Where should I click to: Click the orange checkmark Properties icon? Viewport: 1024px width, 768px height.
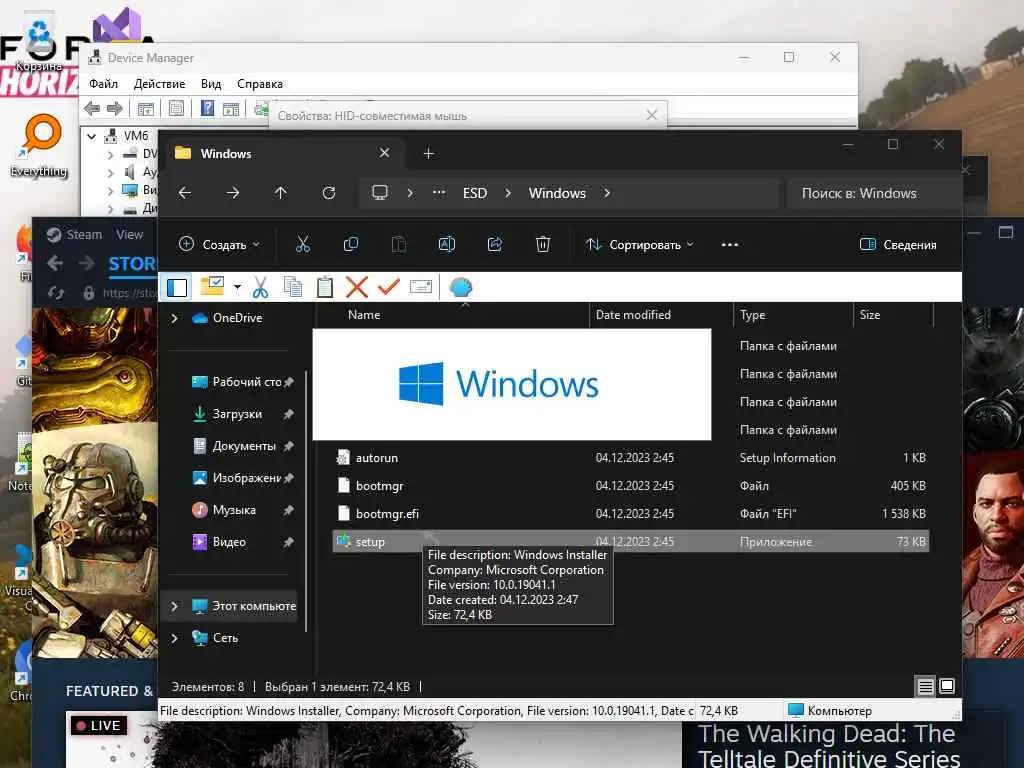point(389,286)
